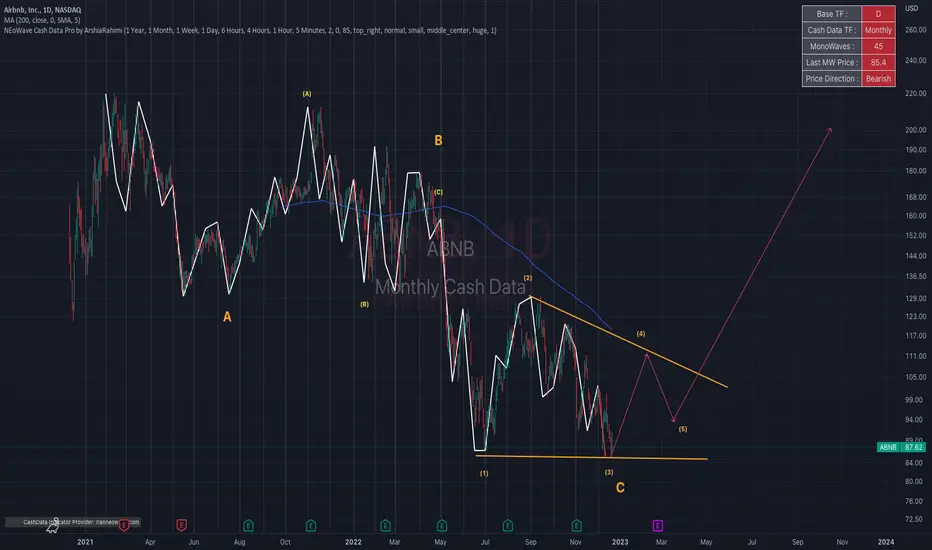Click the 168.00 price axis label
The width and height of the screenshot is (932, 550).
point(915,197)
